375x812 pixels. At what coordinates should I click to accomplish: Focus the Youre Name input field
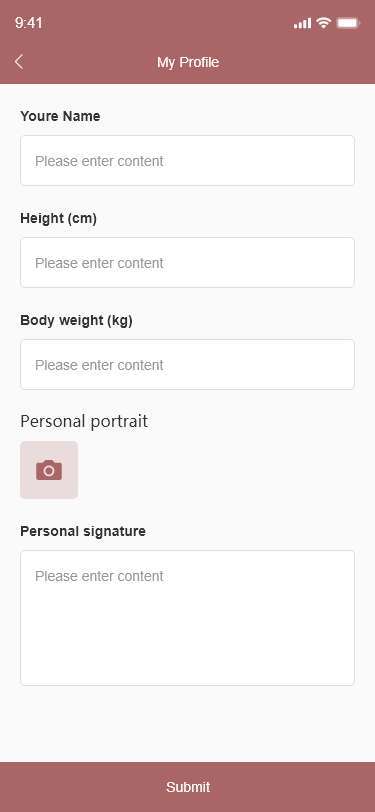[x=188, y=161]
